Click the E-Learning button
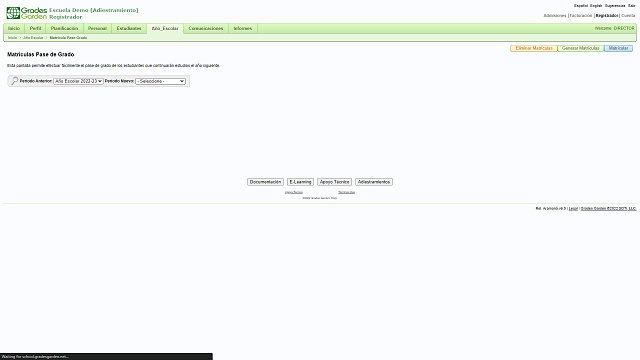 (300, 182)
